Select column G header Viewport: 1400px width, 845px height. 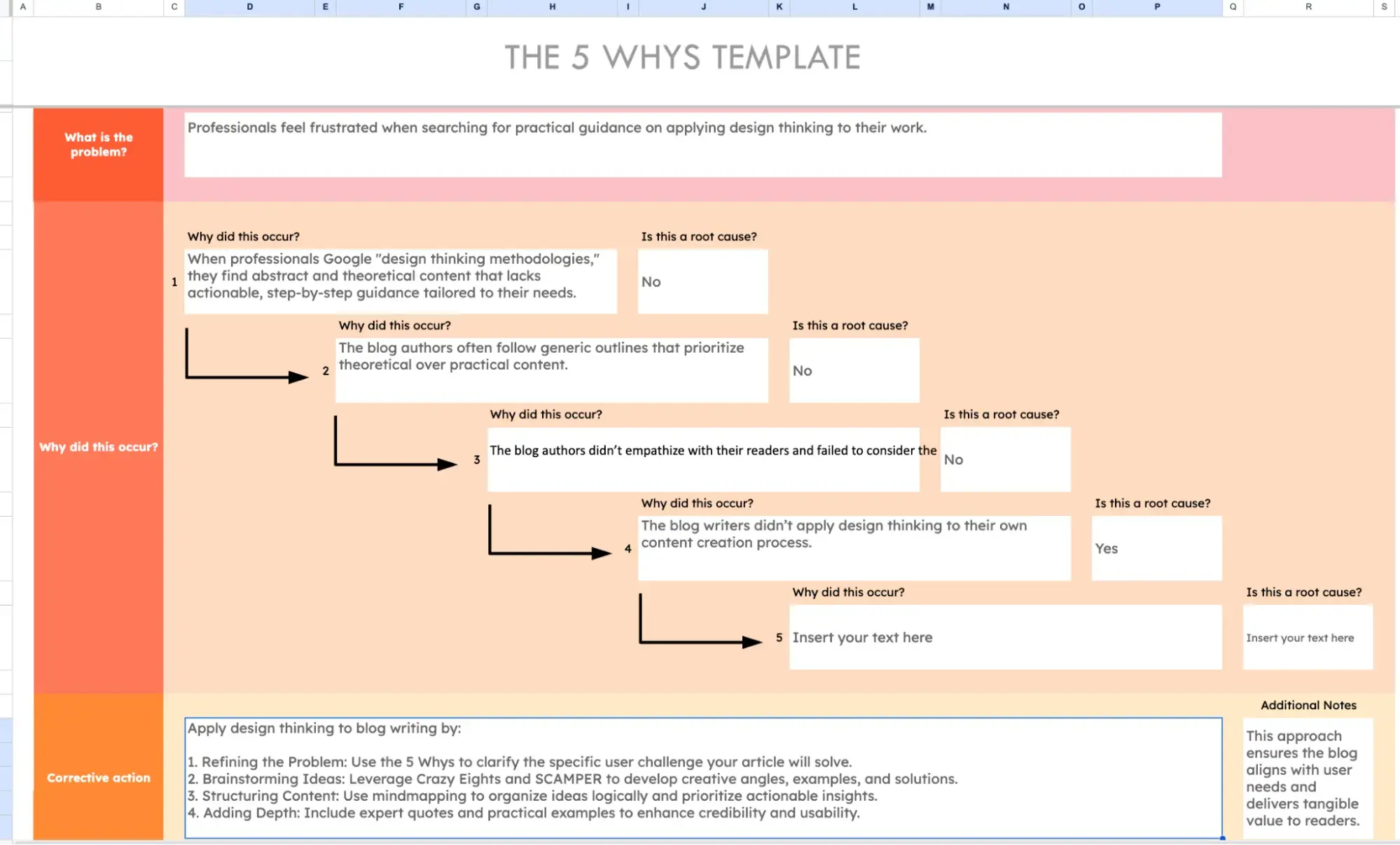pyautogui.click(x=477, y=7)
